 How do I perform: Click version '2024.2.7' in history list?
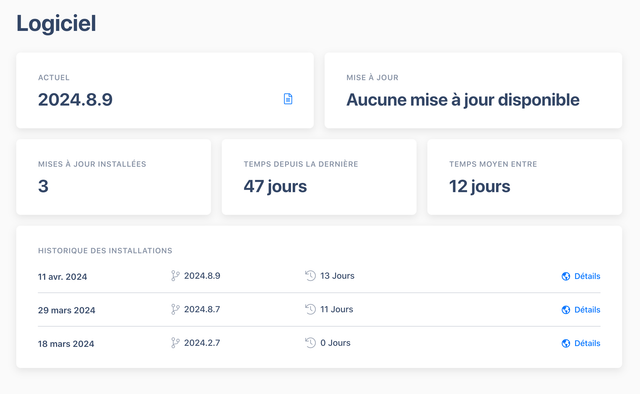(202, 343)
